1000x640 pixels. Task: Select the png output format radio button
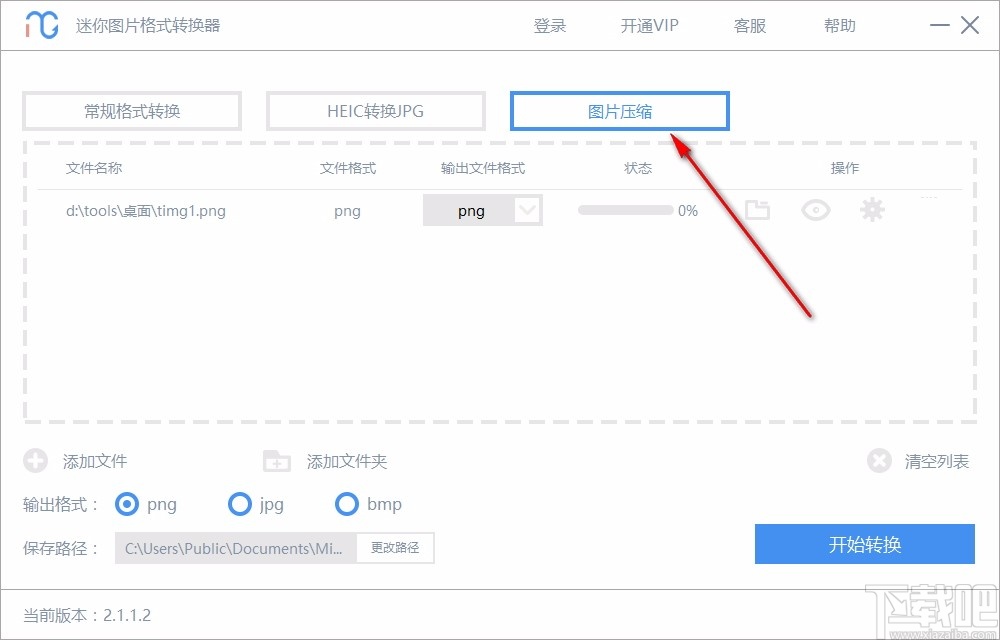[126, 505]
